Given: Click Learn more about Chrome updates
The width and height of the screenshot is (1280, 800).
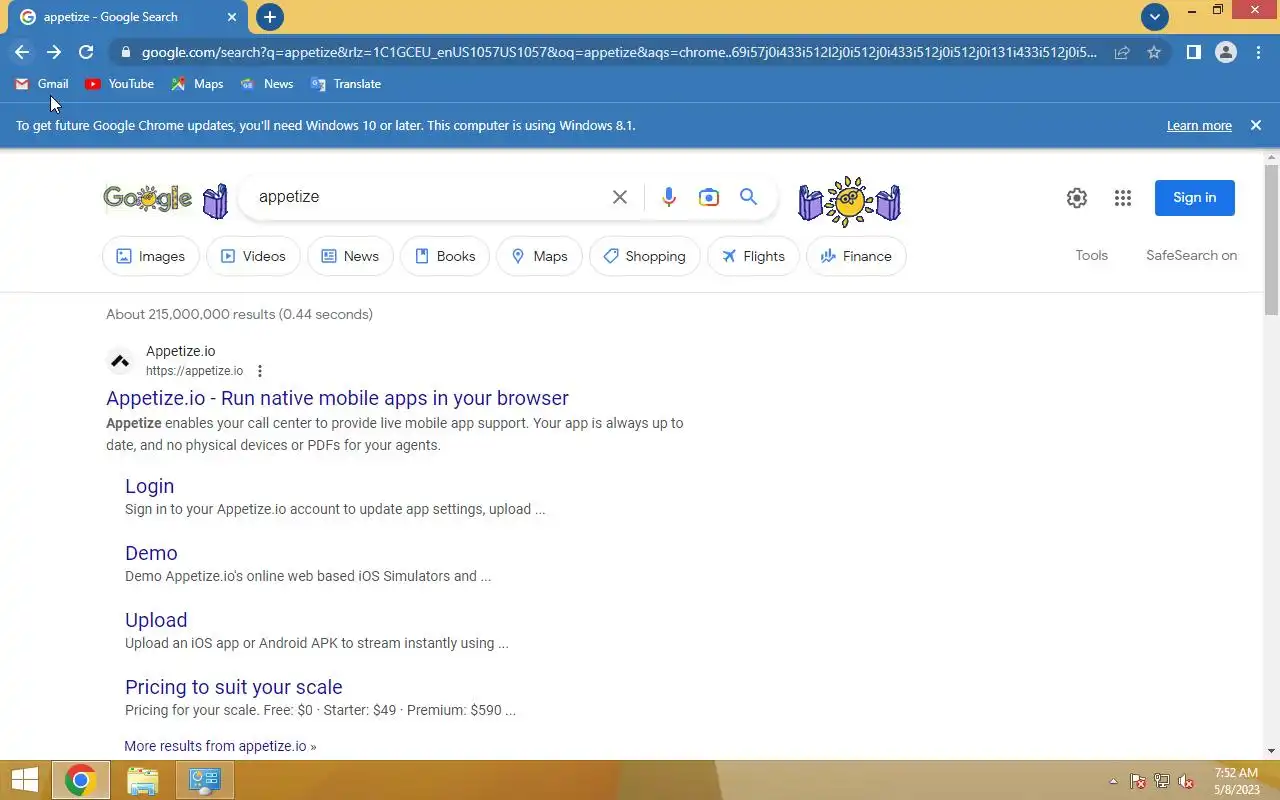Looking at the screenshot, I should tap(1199, 125).
